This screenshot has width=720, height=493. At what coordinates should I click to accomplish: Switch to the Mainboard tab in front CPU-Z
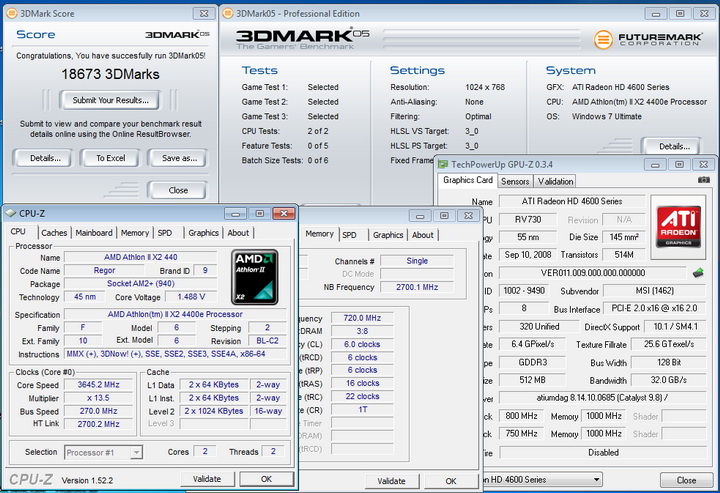pyautogui.click(x=94, y=233)
